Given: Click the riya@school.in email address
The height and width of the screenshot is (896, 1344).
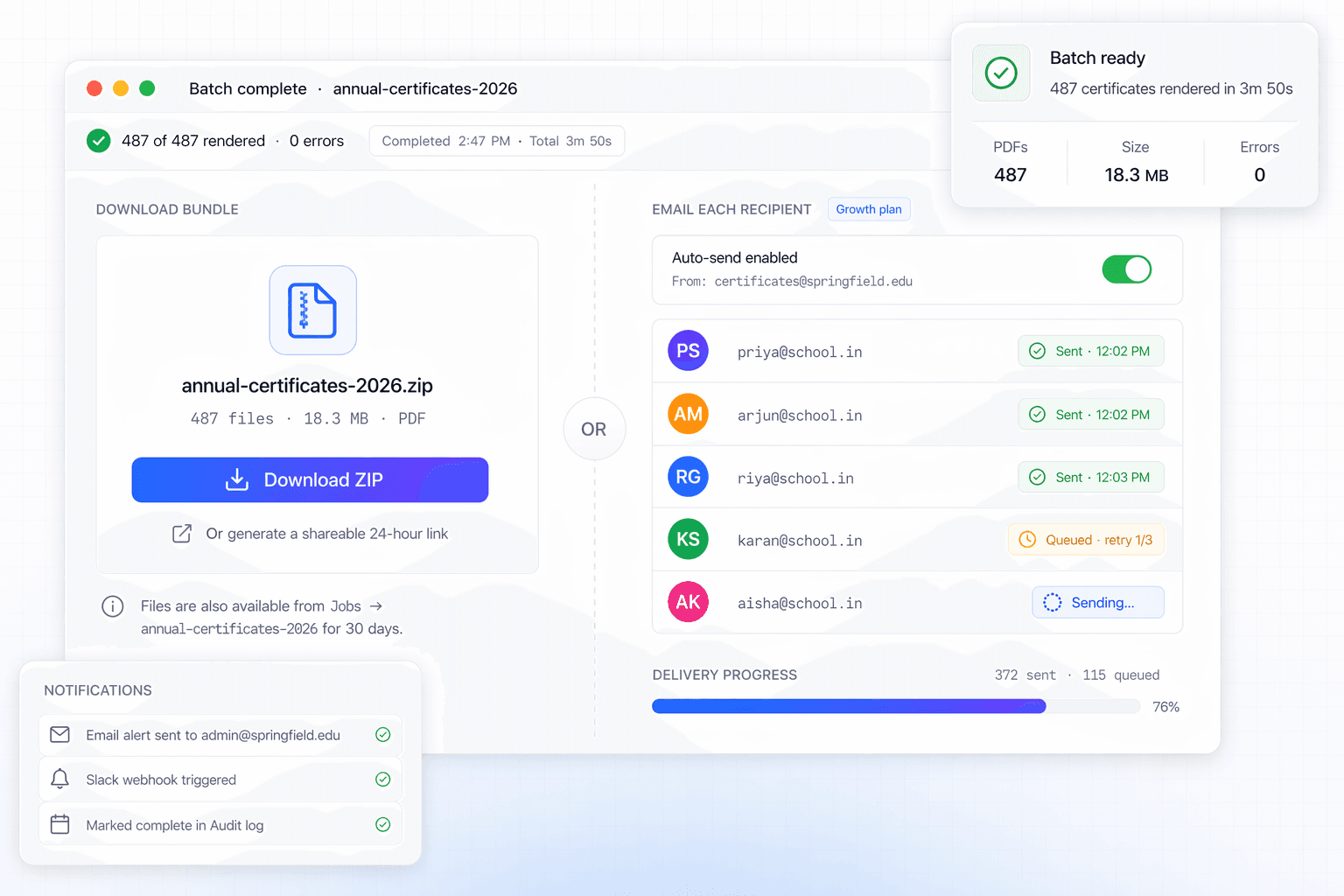Looking at the screenshot, I should coord(795,479).
